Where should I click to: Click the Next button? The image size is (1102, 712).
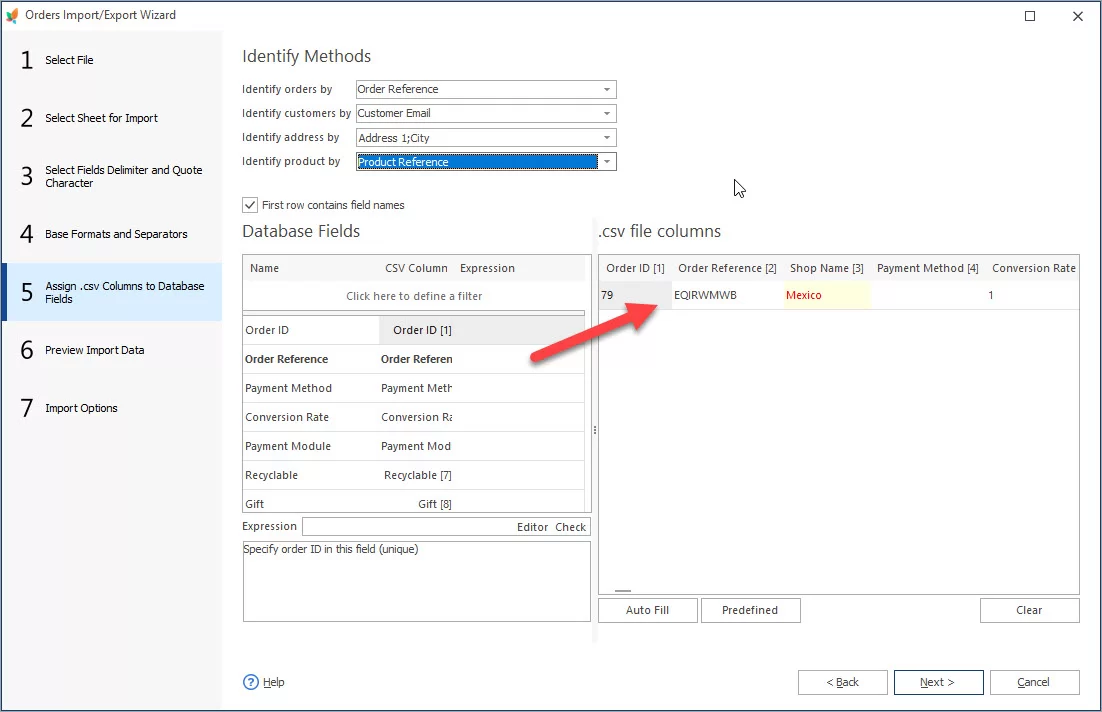938,682
